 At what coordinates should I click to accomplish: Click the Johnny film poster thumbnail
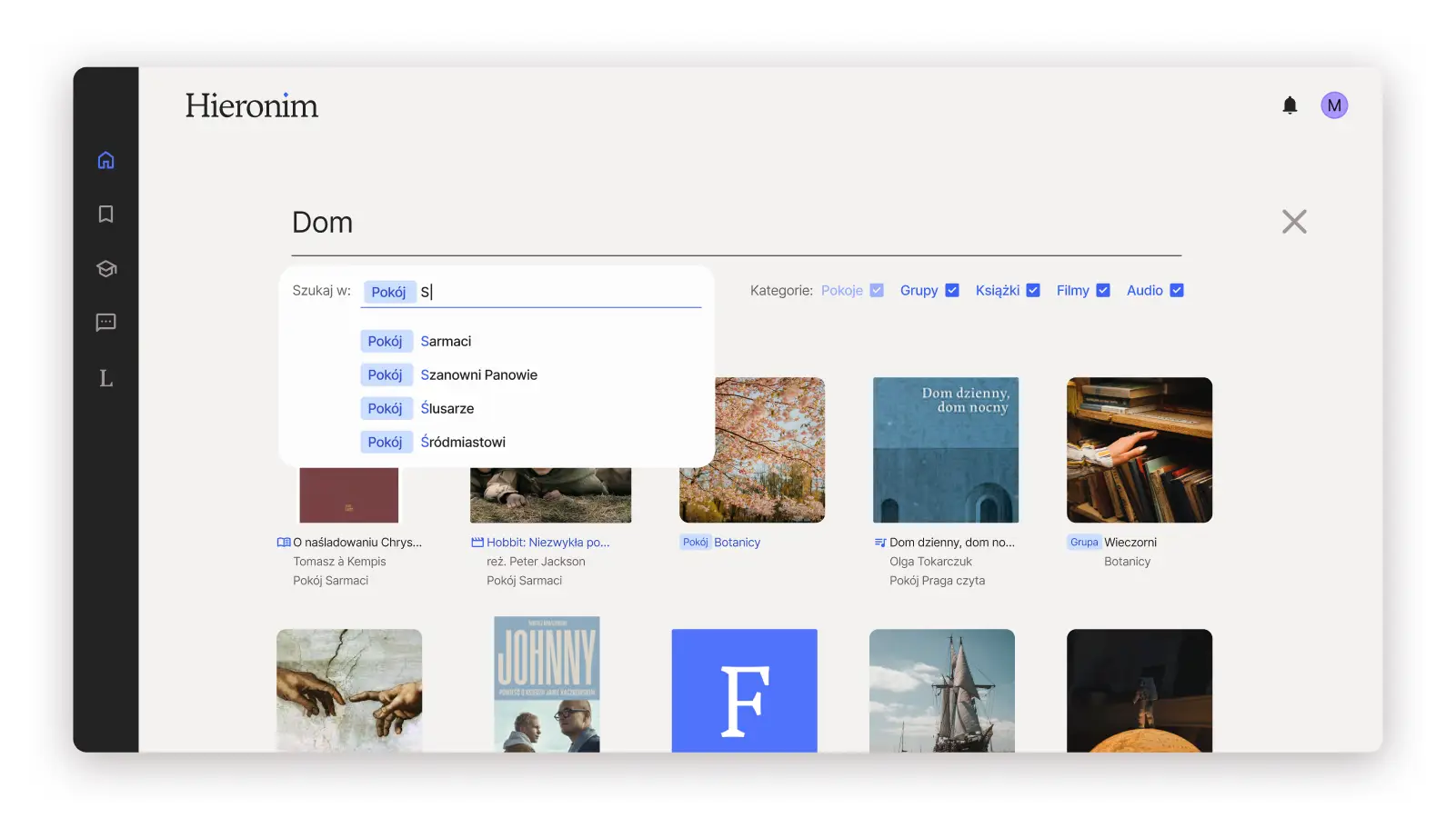click(x=547, y=684)
